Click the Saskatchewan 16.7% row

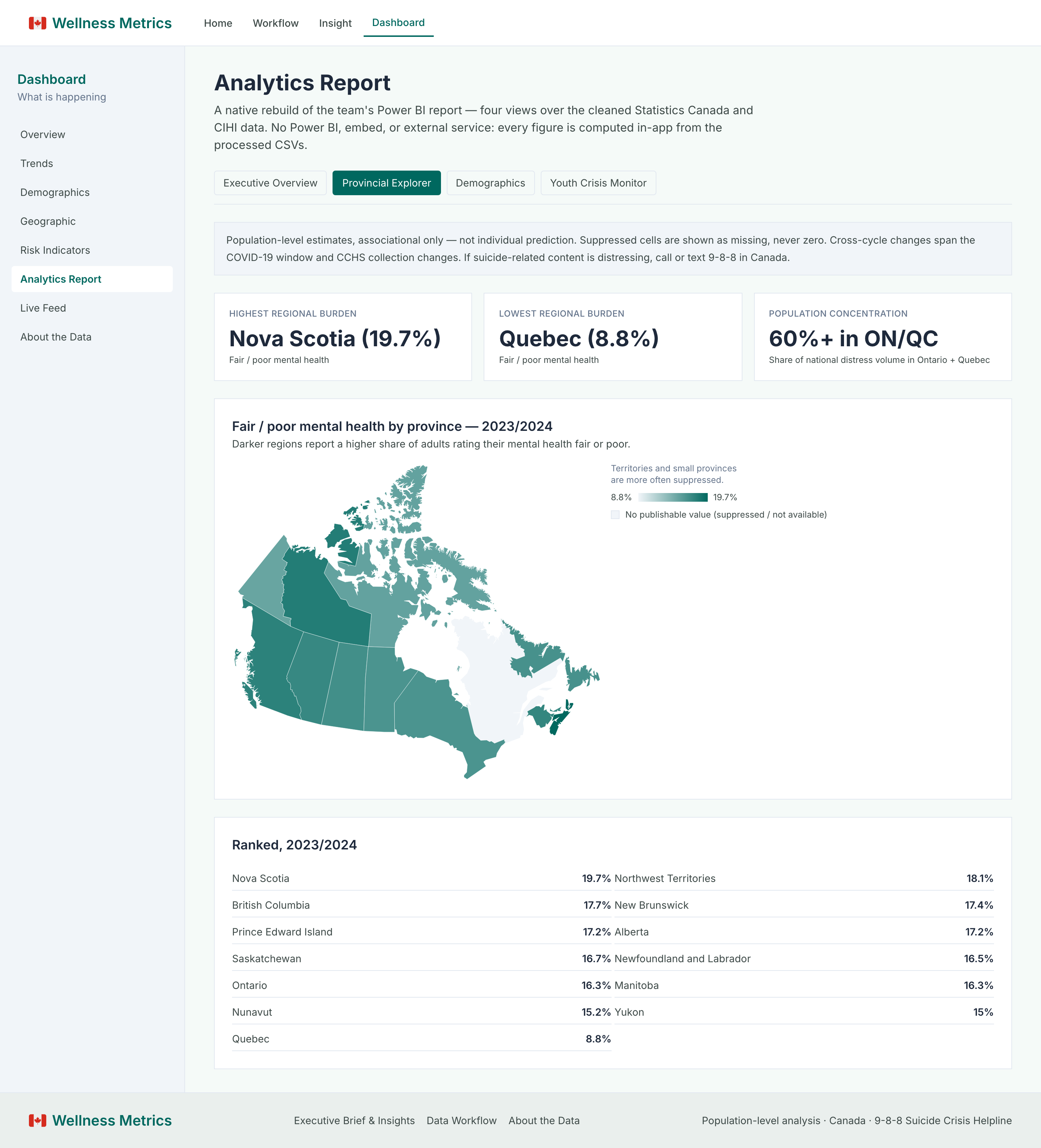click(421, 958)
